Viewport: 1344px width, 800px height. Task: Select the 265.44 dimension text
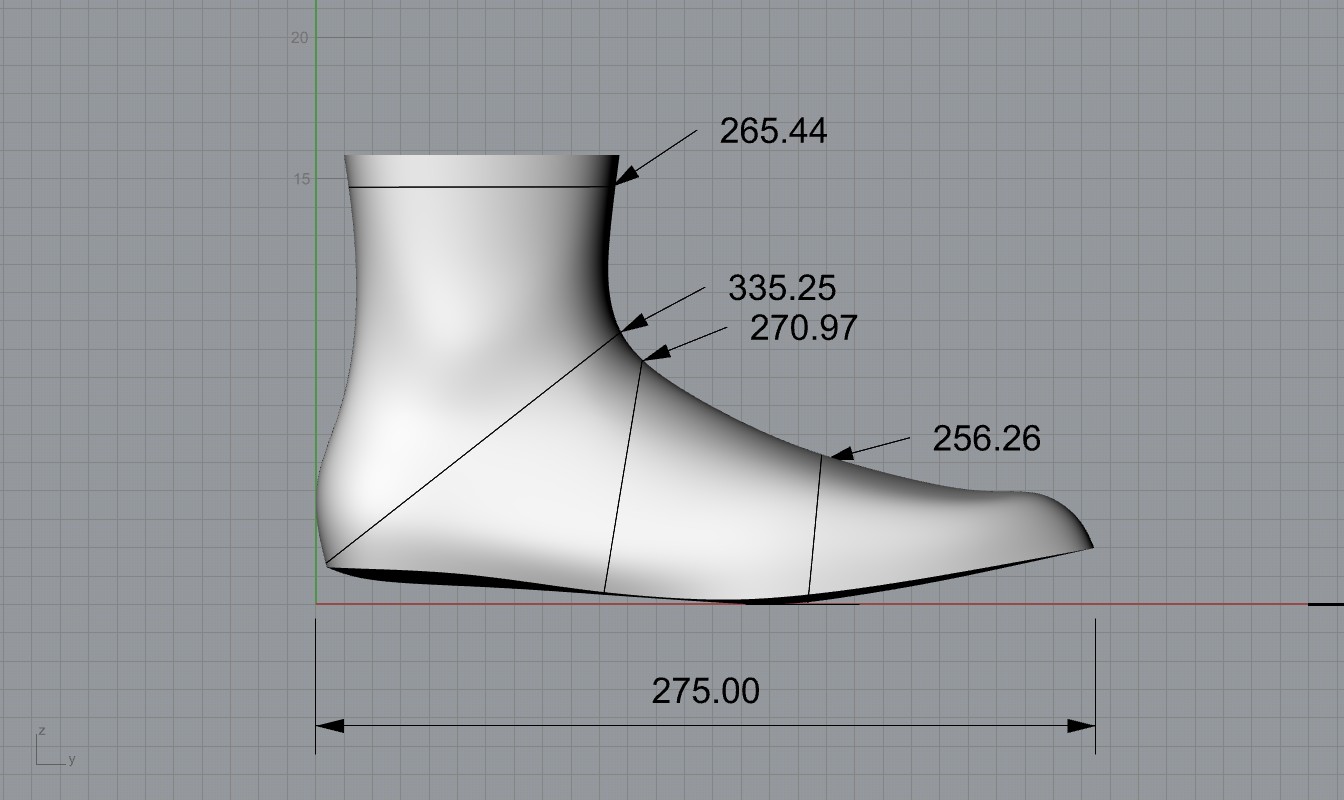[773, 131]
